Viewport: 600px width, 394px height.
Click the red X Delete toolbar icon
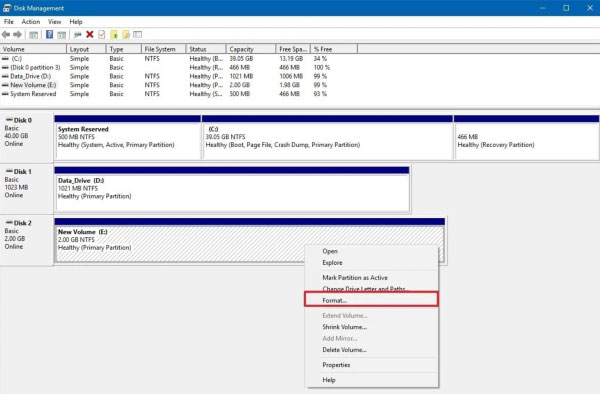pos(90,34)
